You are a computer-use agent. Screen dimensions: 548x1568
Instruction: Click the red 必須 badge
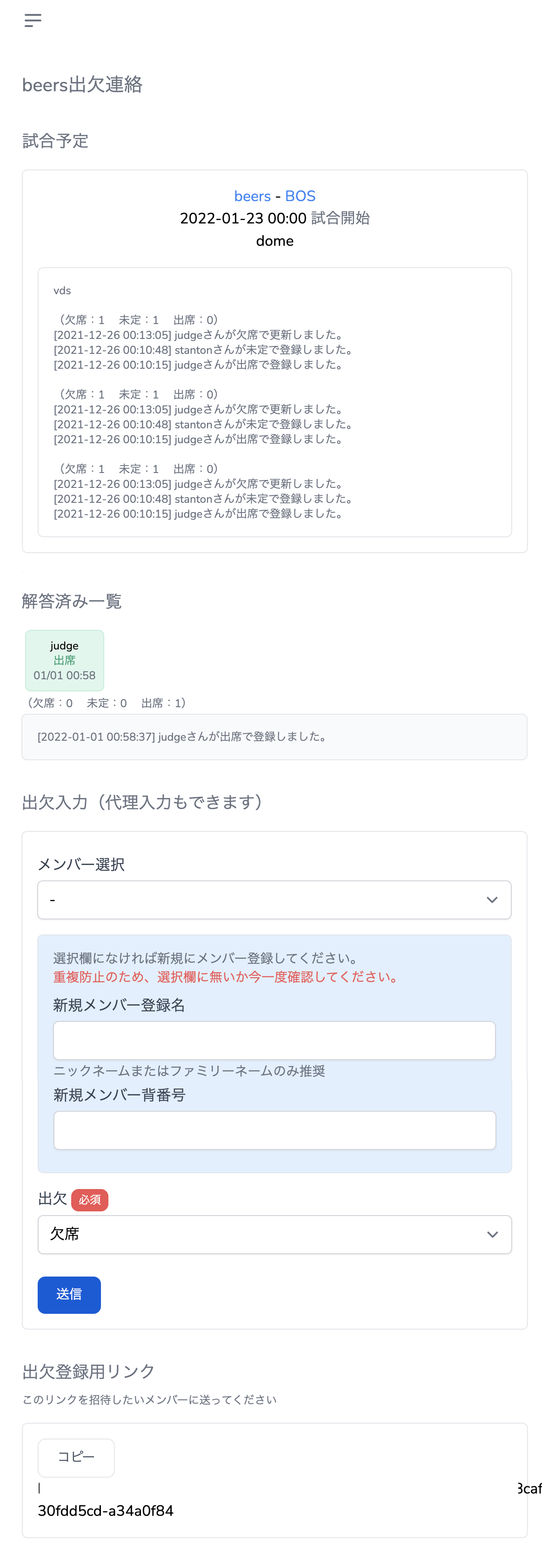coord(89,1200)
